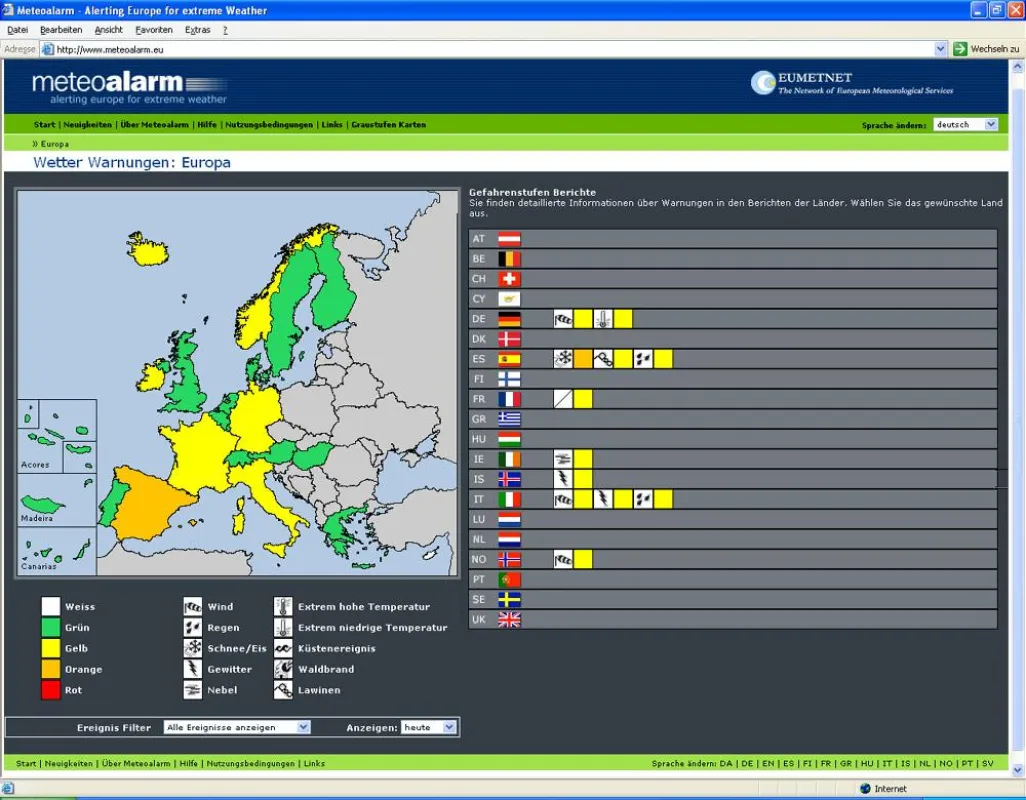Click Germany's wind warning icon
This screenshot has height=800, width=1026.
coord(563,319)
